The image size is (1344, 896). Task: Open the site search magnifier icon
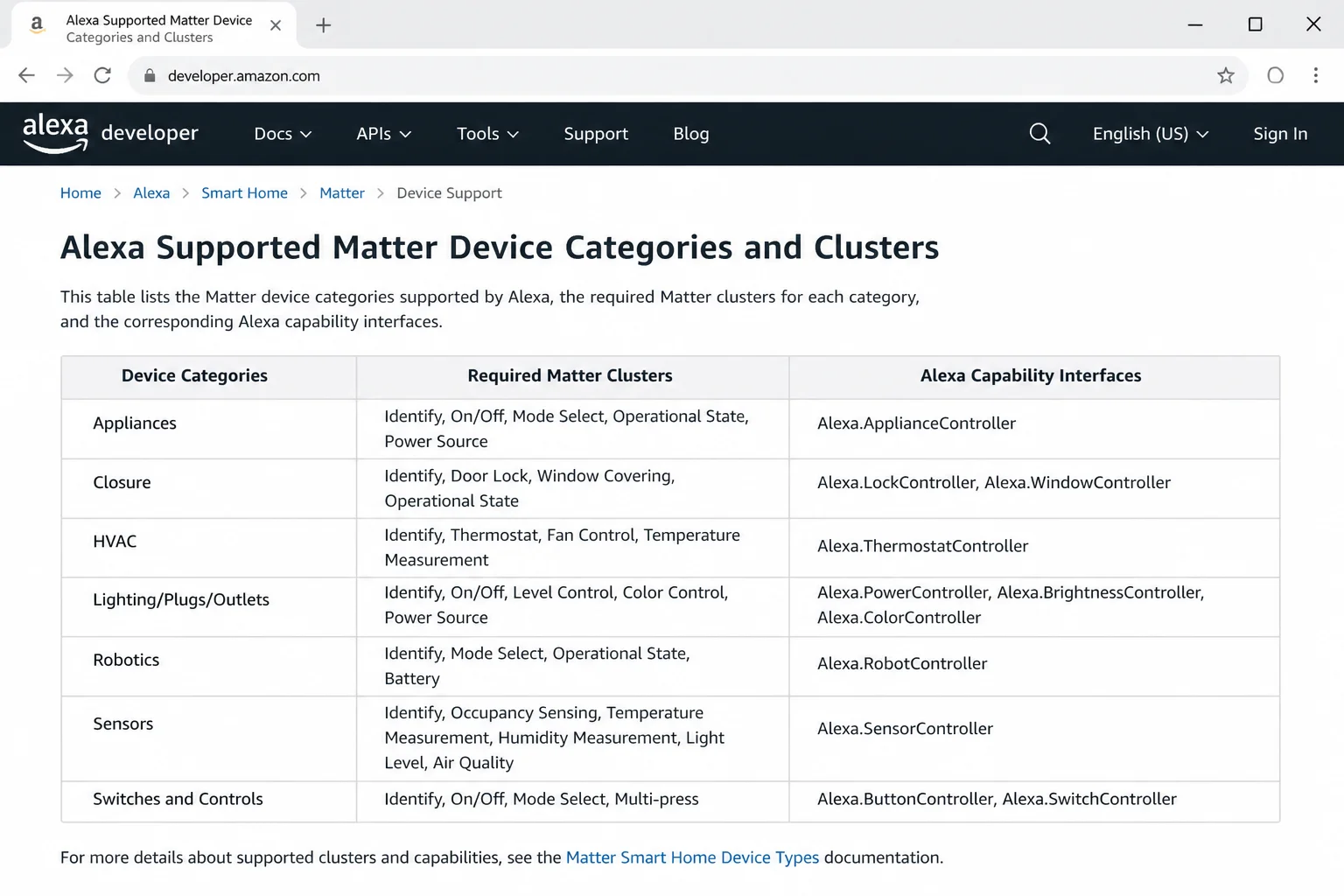point(1039,133)
